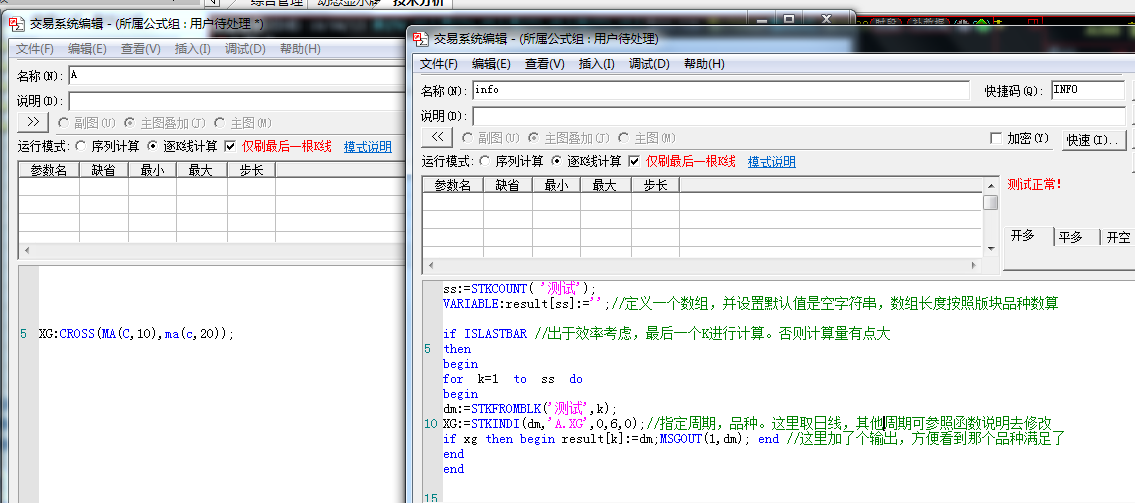Click up arrow of parameter table scrollbar
Viewport: 1135px width, 503px height.
[x=991, y=184]
